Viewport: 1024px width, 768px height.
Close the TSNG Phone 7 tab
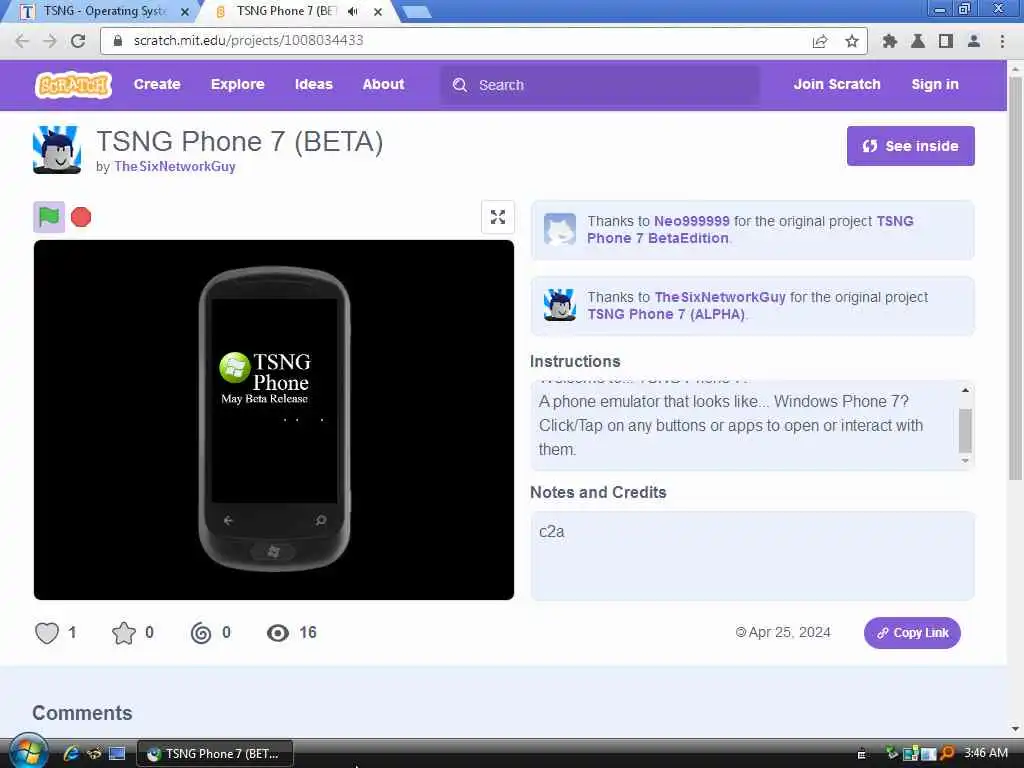tap(377, 11)
